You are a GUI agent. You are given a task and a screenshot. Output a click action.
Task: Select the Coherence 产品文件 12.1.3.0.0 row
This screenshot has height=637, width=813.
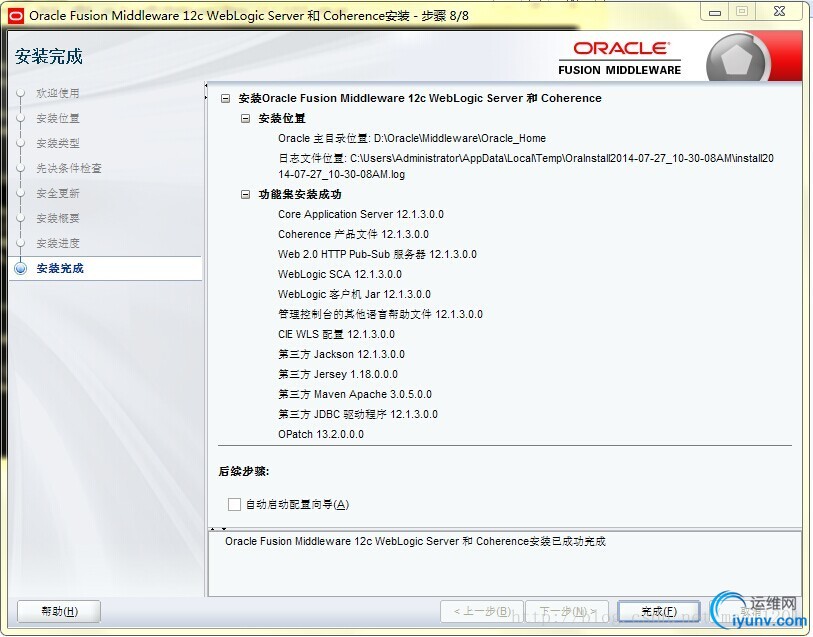tap(353, 234)
